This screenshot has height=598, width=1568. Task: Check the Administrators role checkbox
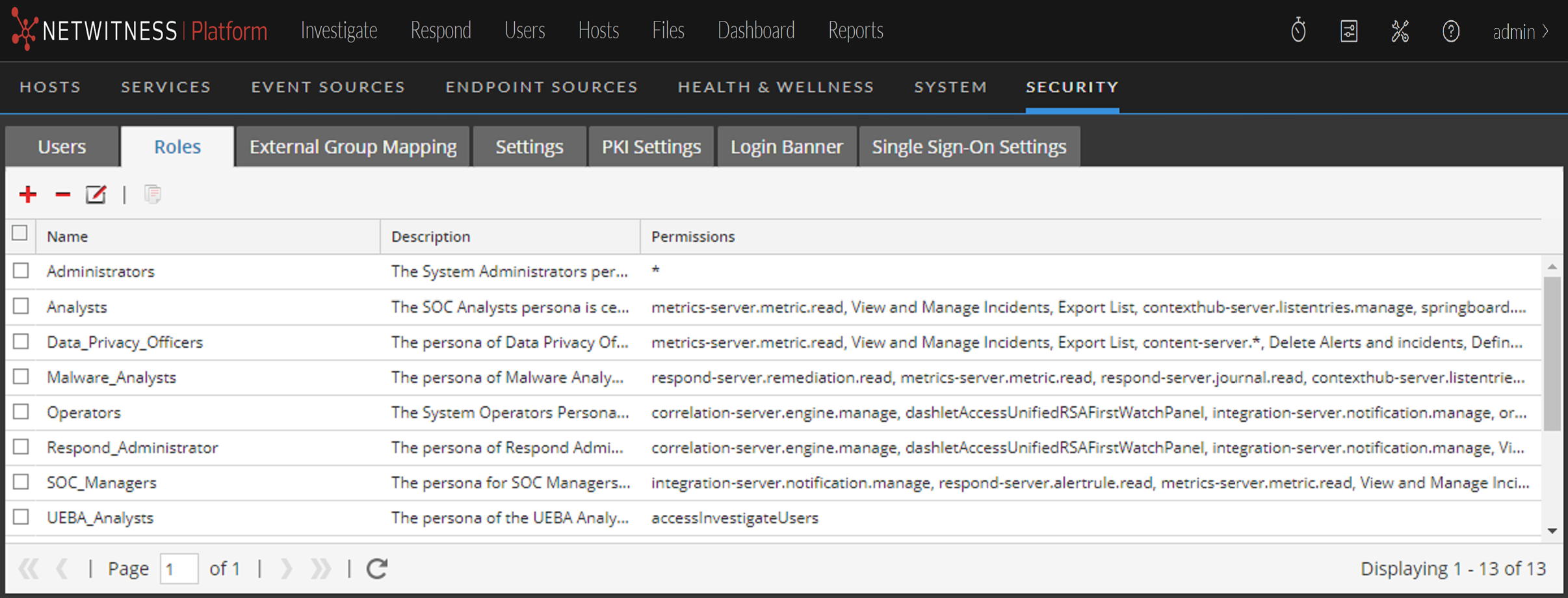tap(21, 270)
